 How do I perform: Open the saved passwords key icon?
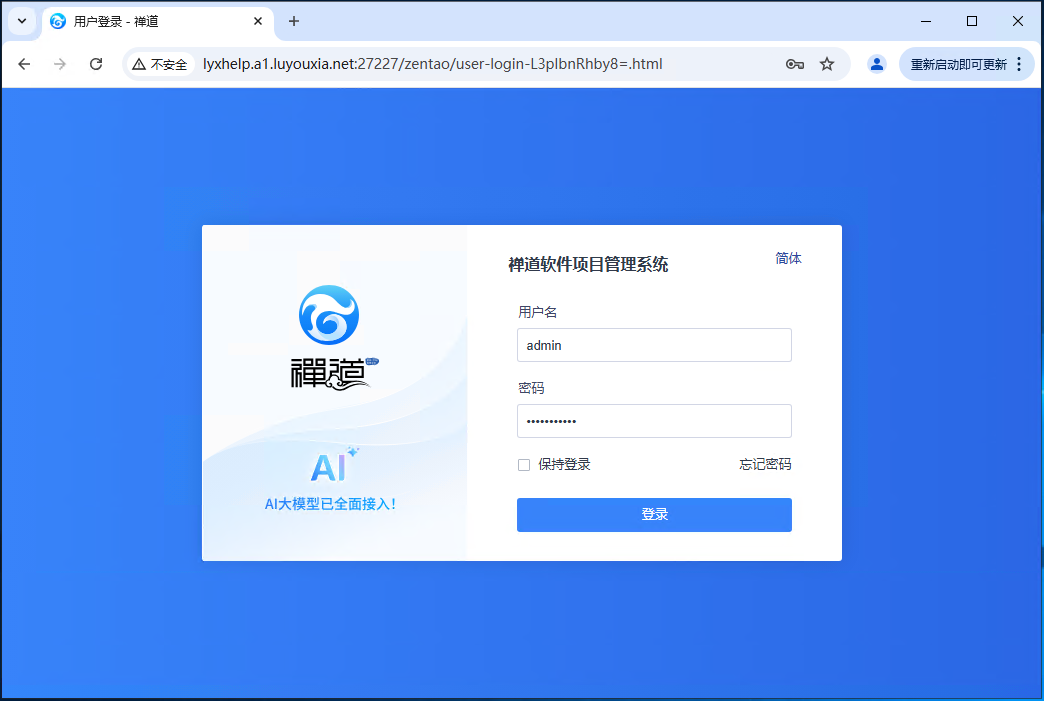coord(794,64)
